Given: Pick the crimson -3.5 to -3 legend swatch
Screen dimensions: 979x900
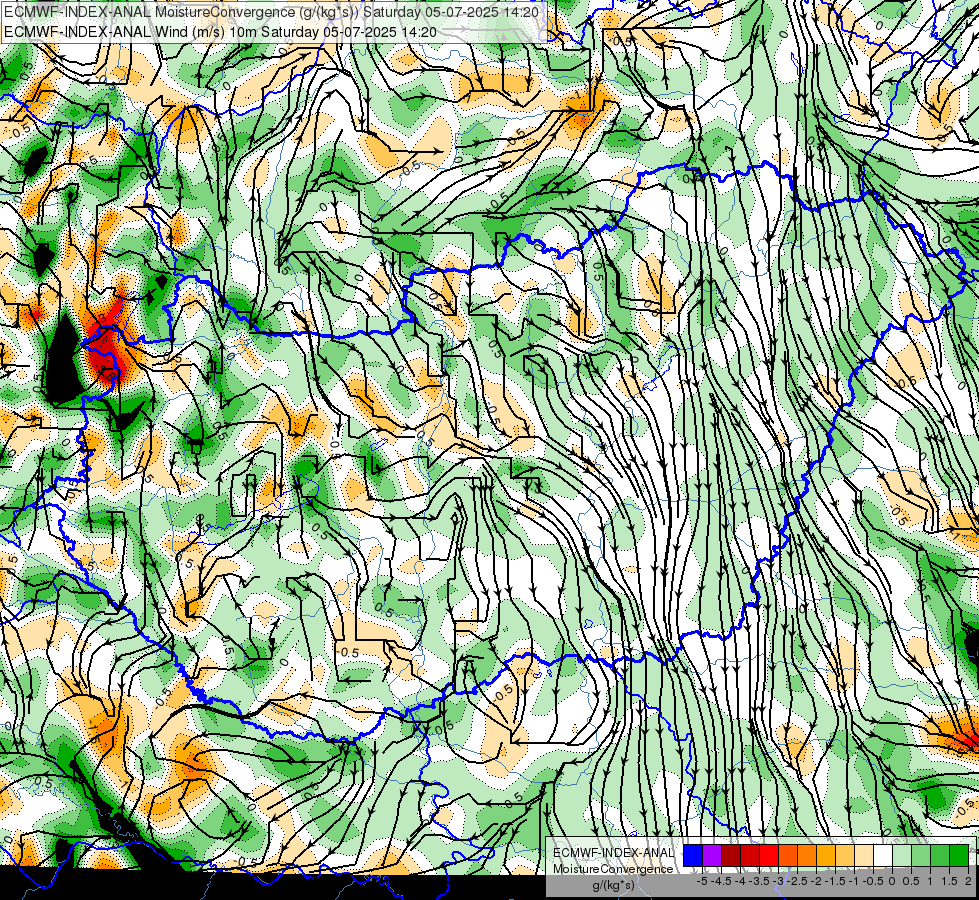Looking at the screenshot, I should [x=750, y=856].
